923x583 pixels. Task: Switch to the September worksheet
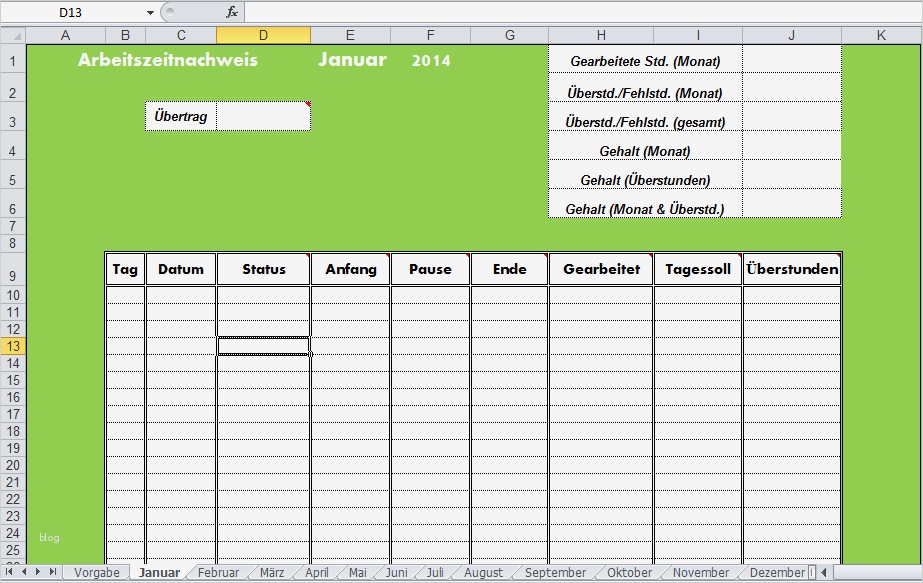click(x=555, y=572)
